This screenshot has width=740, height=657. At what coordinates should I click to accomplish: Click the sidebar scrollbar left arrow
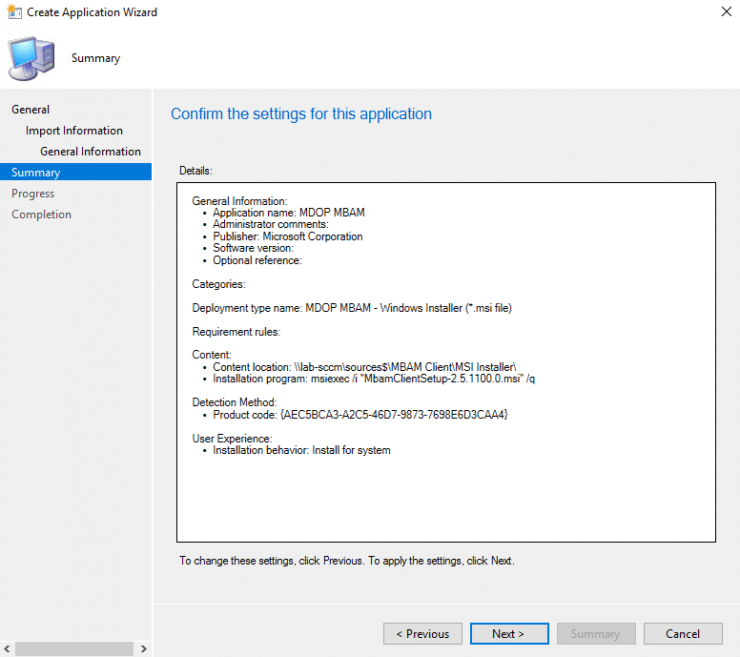pos(7,649)
